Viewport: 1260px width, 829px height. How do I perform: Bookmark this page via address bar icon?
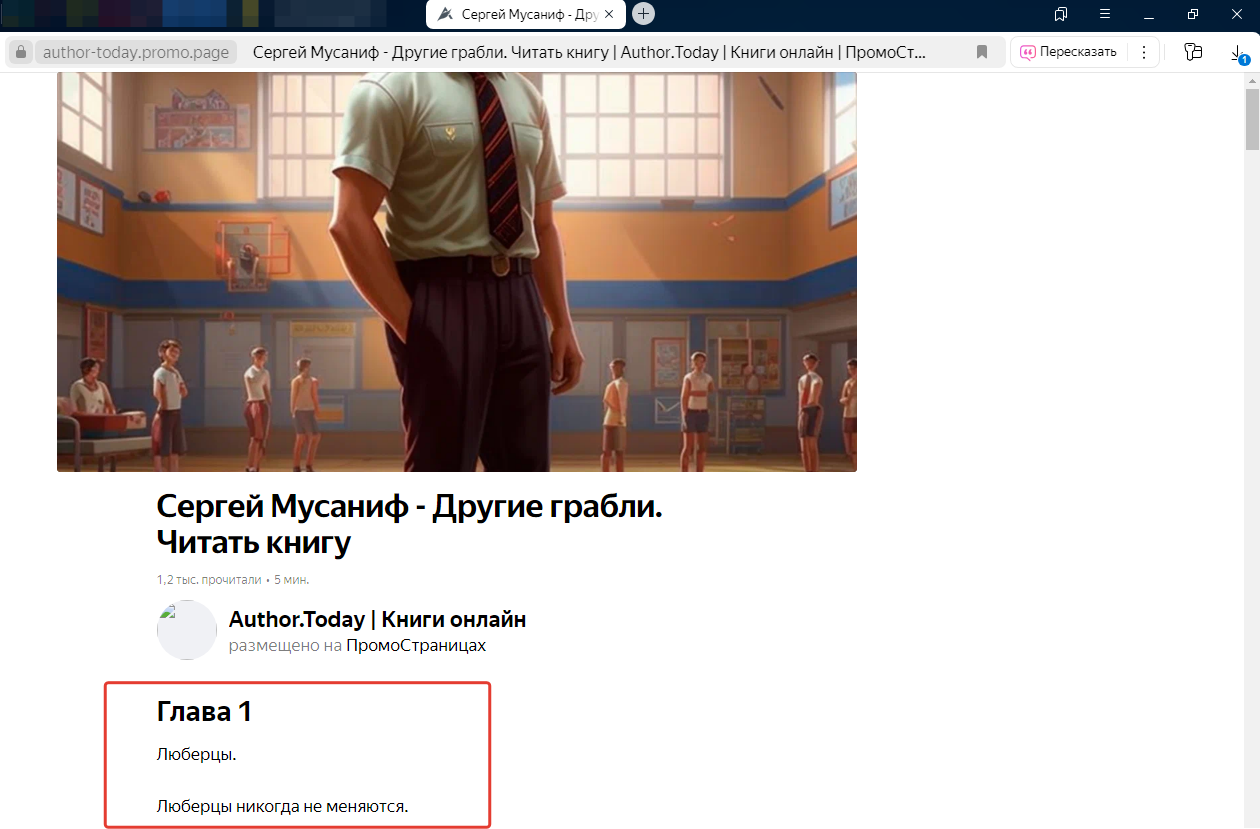(x=982, y=52)
